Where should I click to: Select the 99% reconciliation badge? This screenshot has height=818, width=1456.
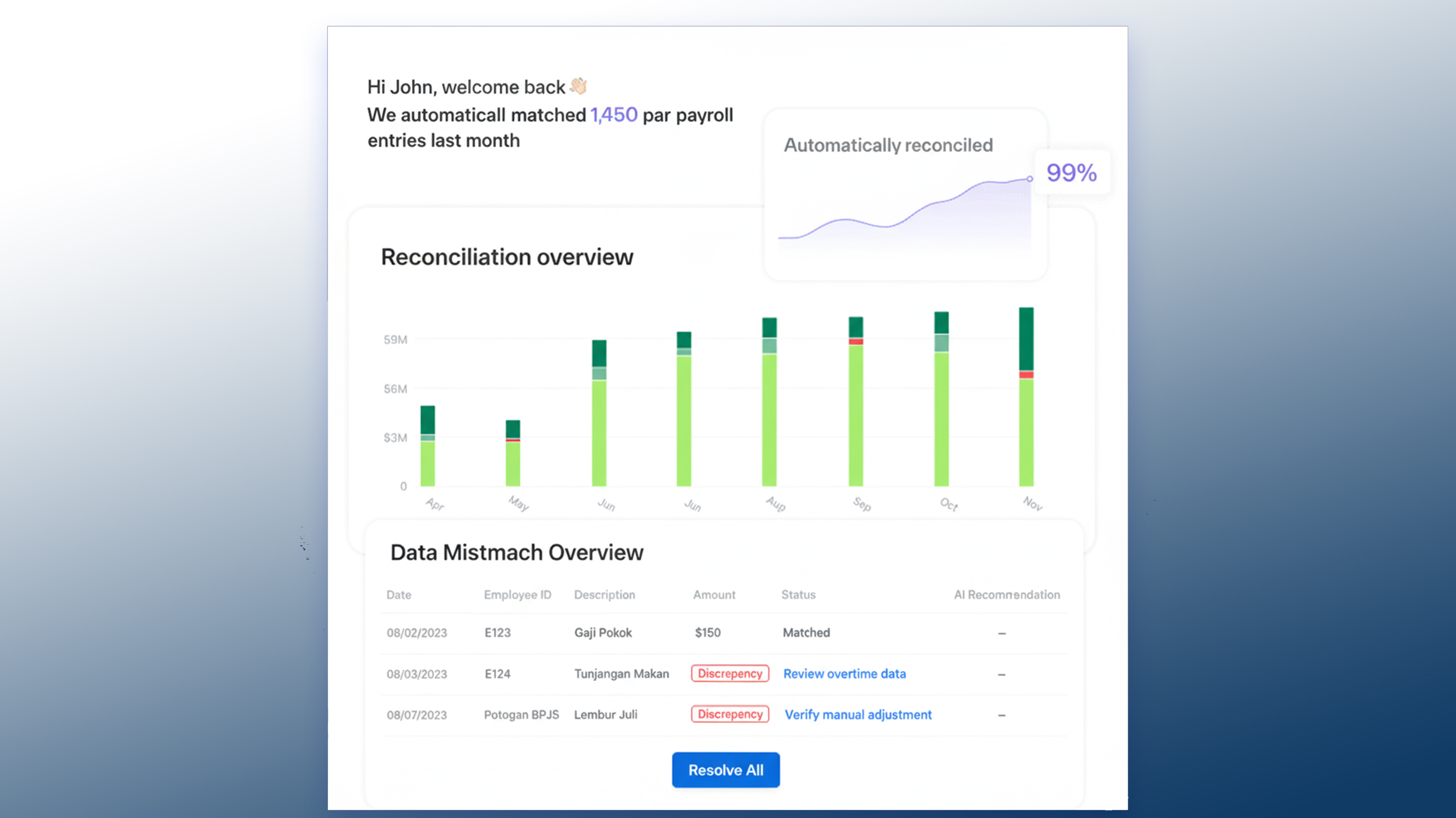(x=1071, y=173)
